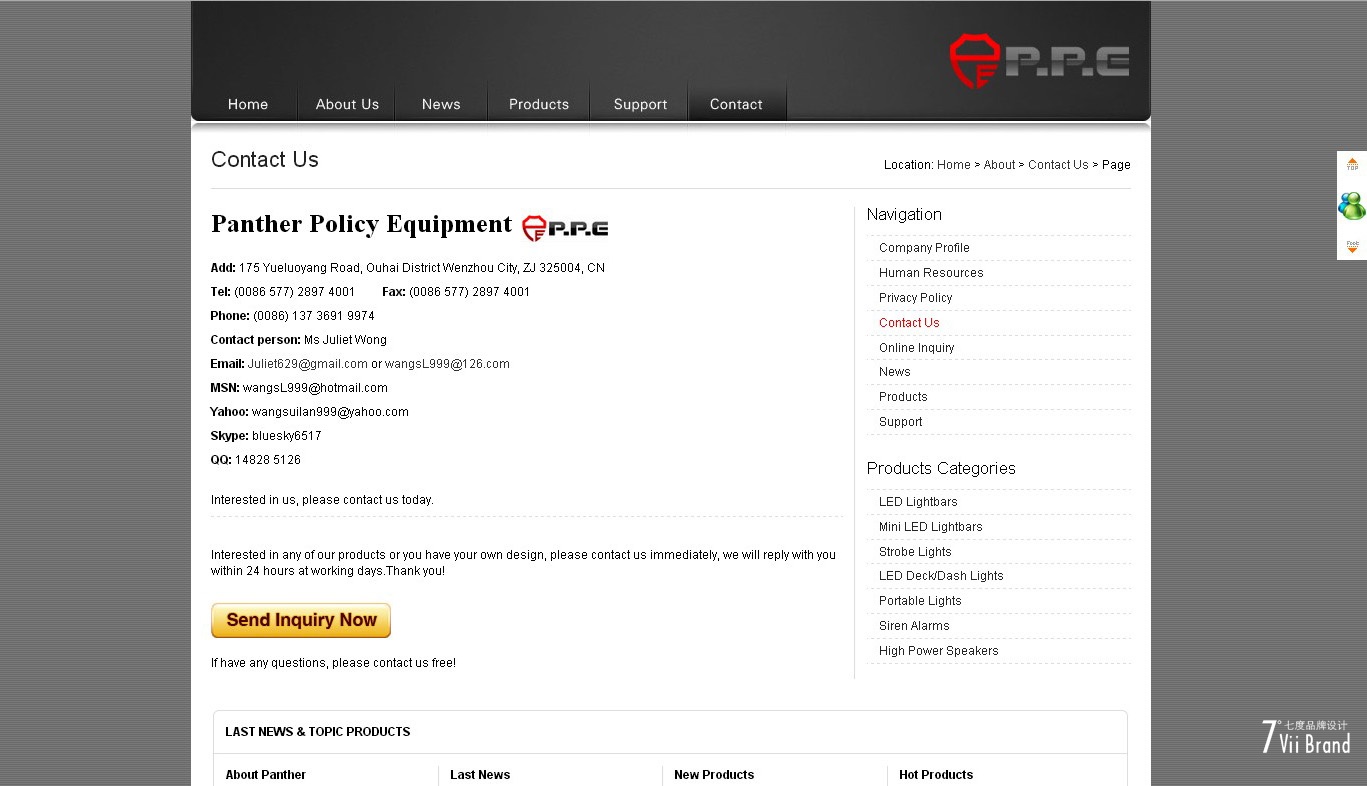The image size is (1367, 786).
Task: Click the TOP scroll-up arrow icon
Action: [x=1352, y=164]
